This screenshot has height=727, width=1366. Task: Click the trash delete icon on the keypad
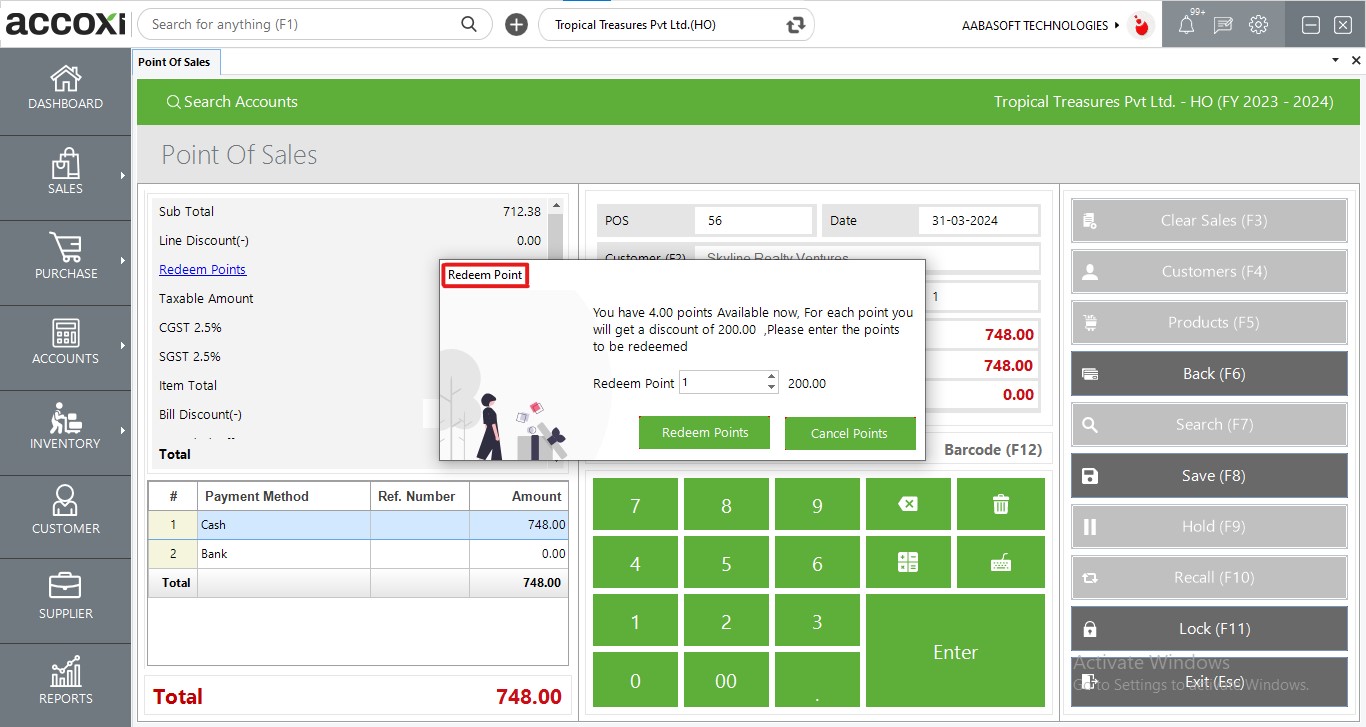(1000, 504)
